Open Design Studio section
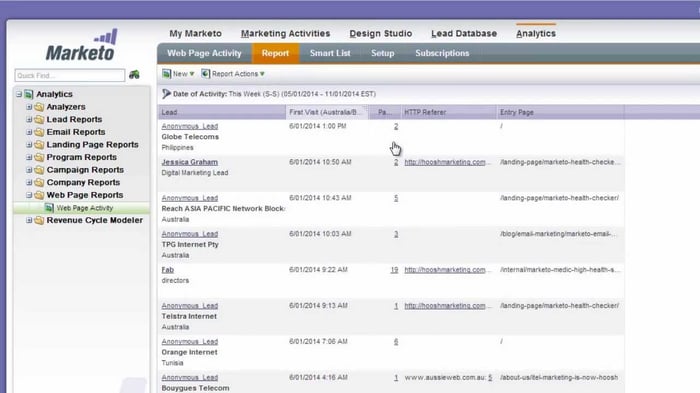Screen dimensions: 700x393 [380, 33]
